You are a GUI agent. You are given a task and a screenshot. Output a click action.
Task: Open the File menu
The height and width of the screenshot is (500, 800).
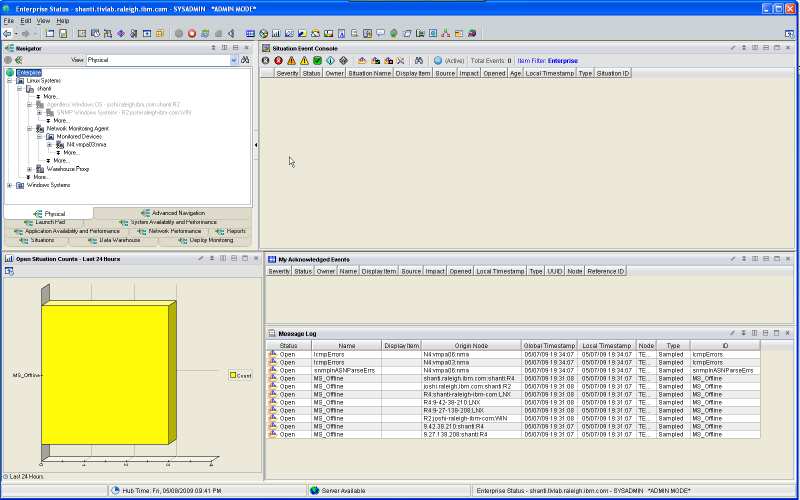(x=9, y=21)
